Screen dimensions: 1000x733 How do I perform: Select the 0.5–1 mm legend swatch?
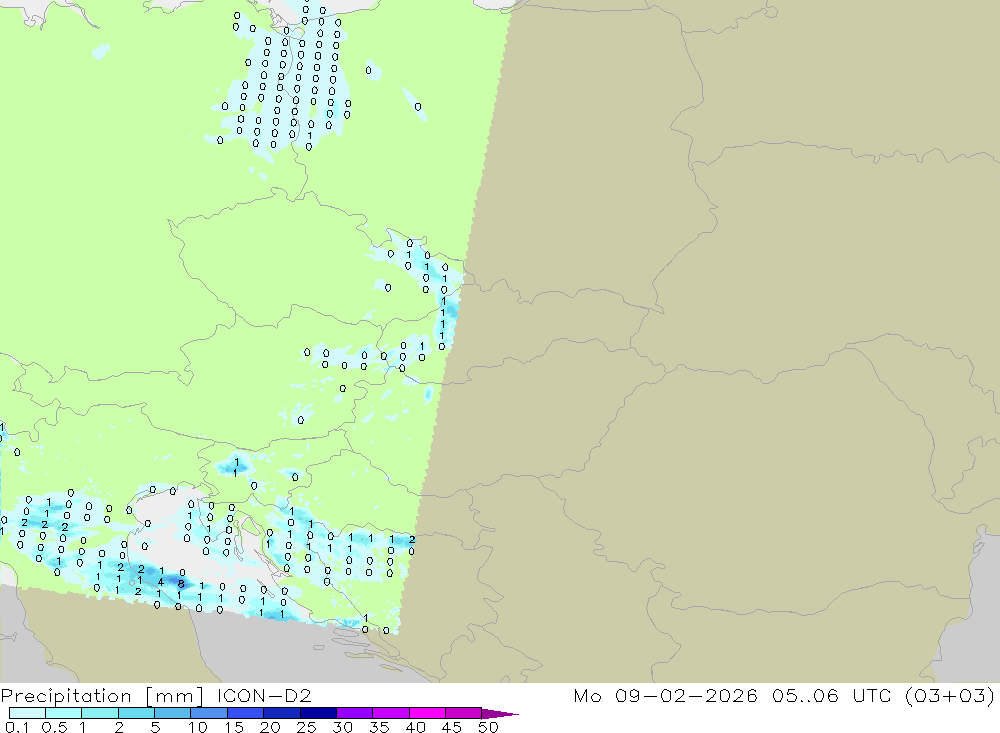(64, 713)
